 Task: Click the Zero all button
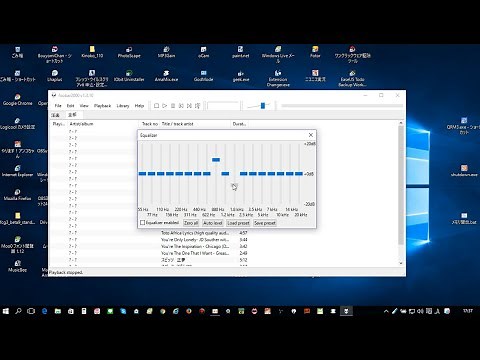[x=191, y=223]
